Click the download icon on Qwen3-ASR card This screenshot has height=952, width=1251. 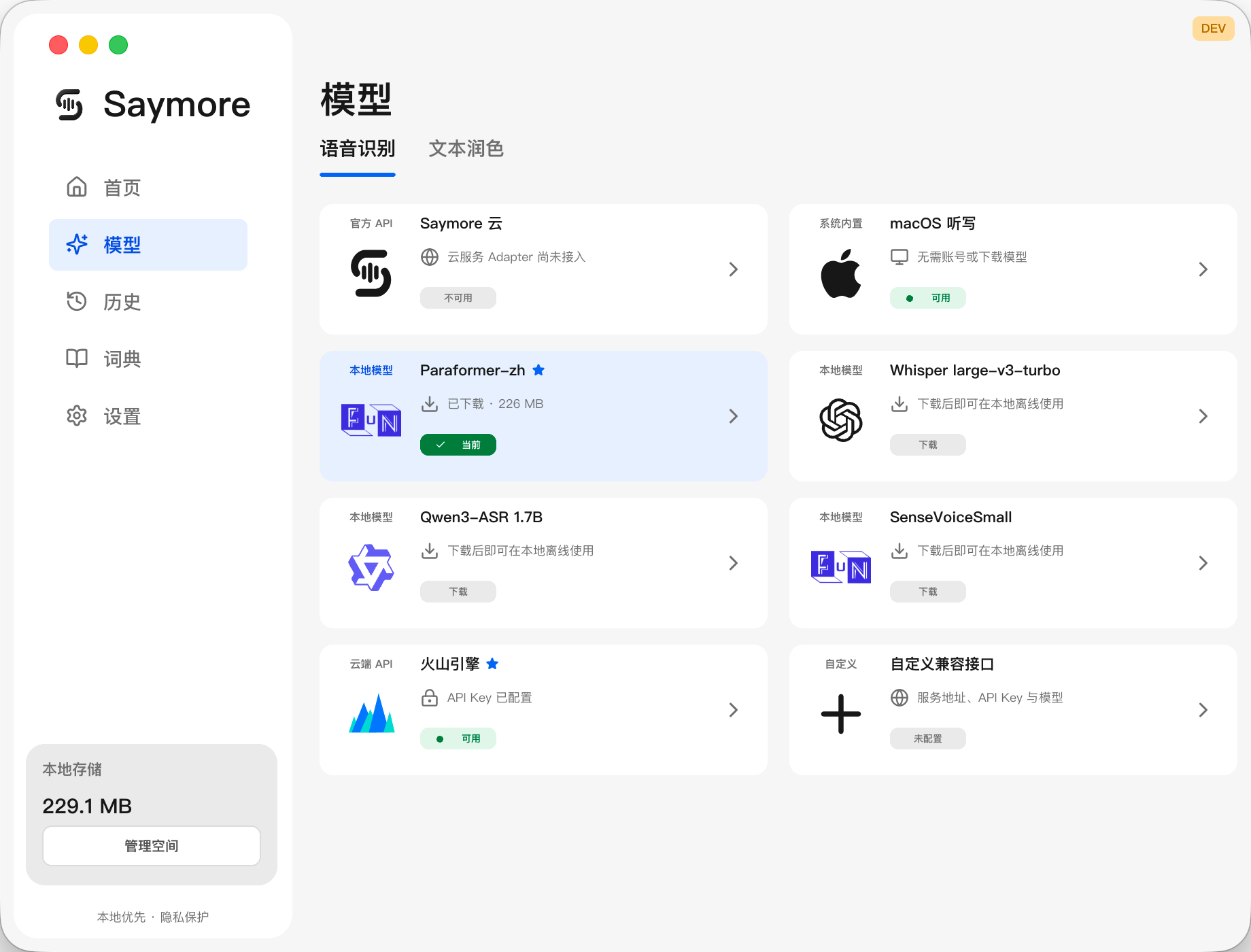430,551
